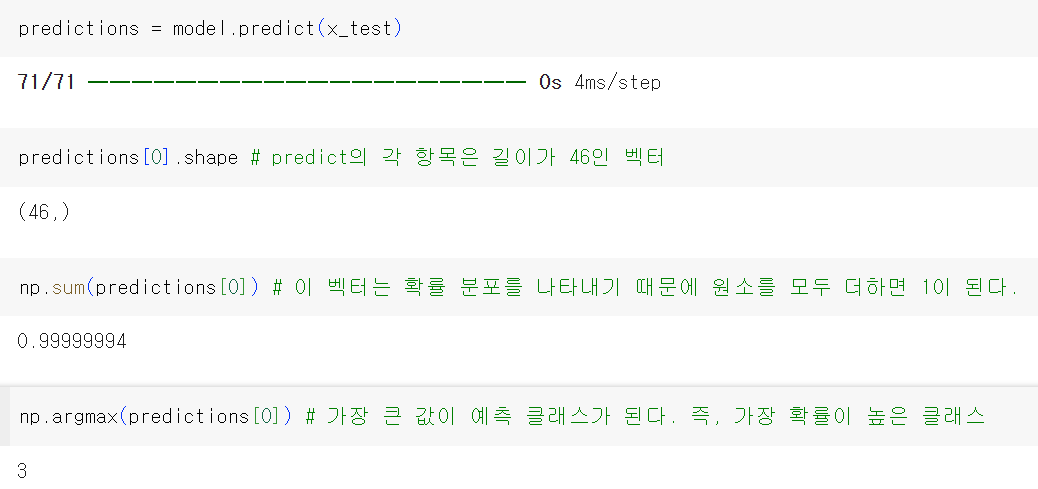This screenshot has width=1038, height=489.
Task: Click the np.sum(predictions[0]) code cell
Action: (519, 287)
